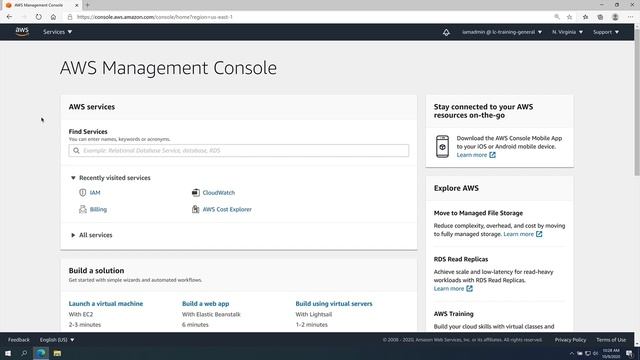Click the taskbar search icon

(24, 353)
